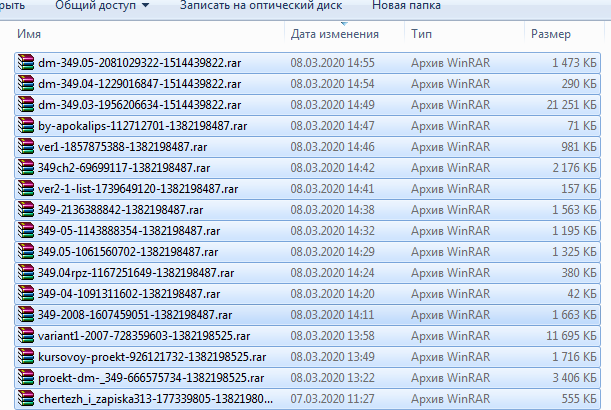
Task: Click the archive icon of 349-05-1143888354-1382198487.rar
Action: click(26, 231)
